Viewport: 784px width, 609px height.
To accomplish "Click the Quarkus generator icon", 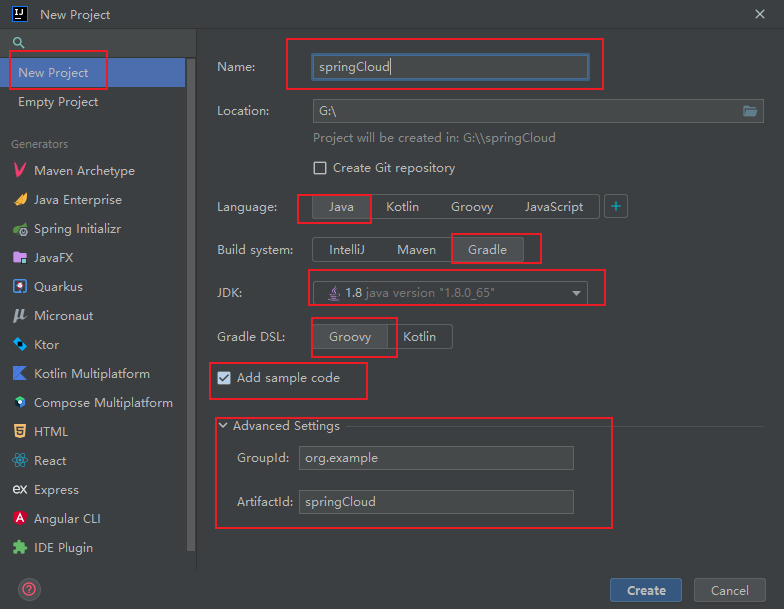I will point(20,286).
